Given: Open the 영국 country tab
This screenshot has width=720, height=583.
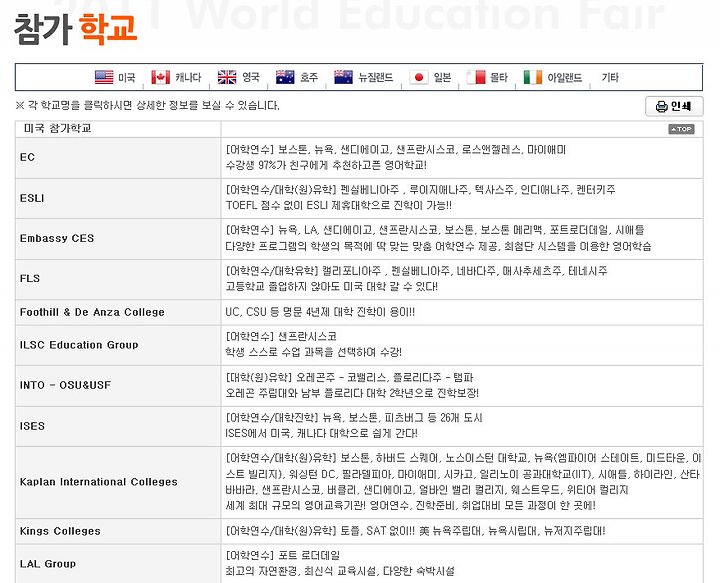Looking at the screenshot, I should coord(251,78).
